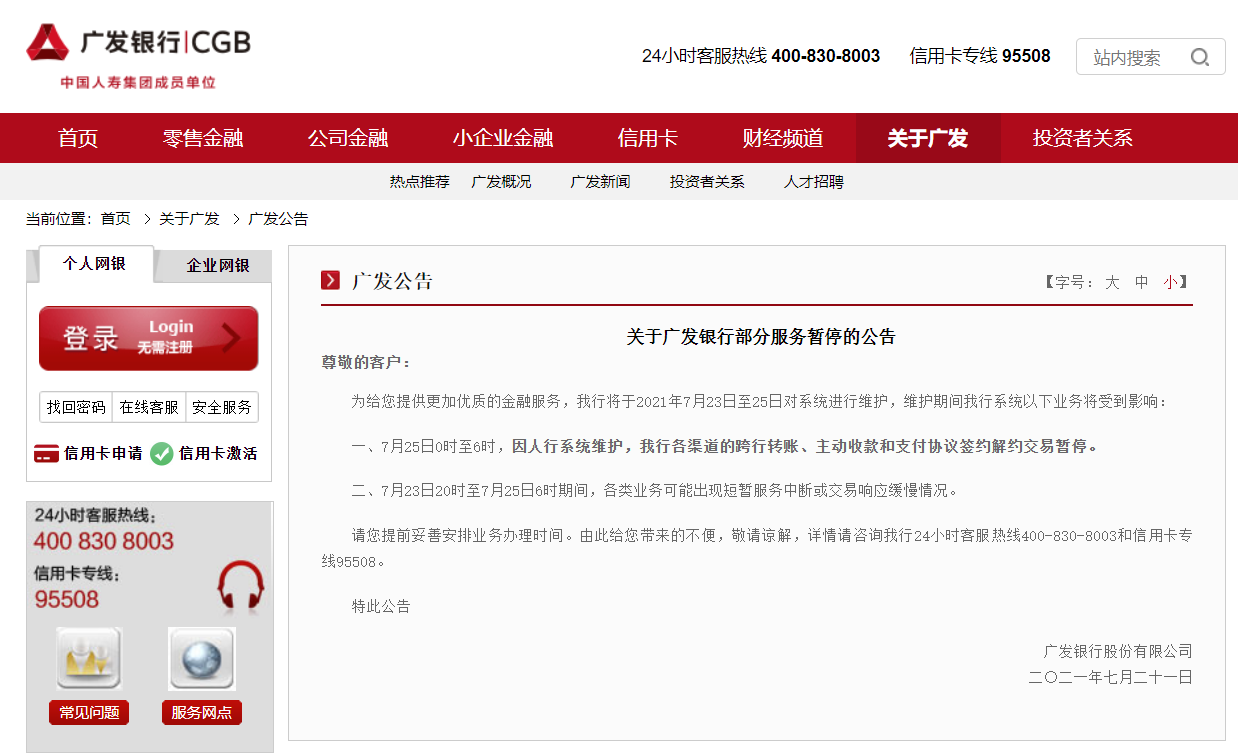Click the search magnifier icon

pyautogui.click(x=1200, y=57)
